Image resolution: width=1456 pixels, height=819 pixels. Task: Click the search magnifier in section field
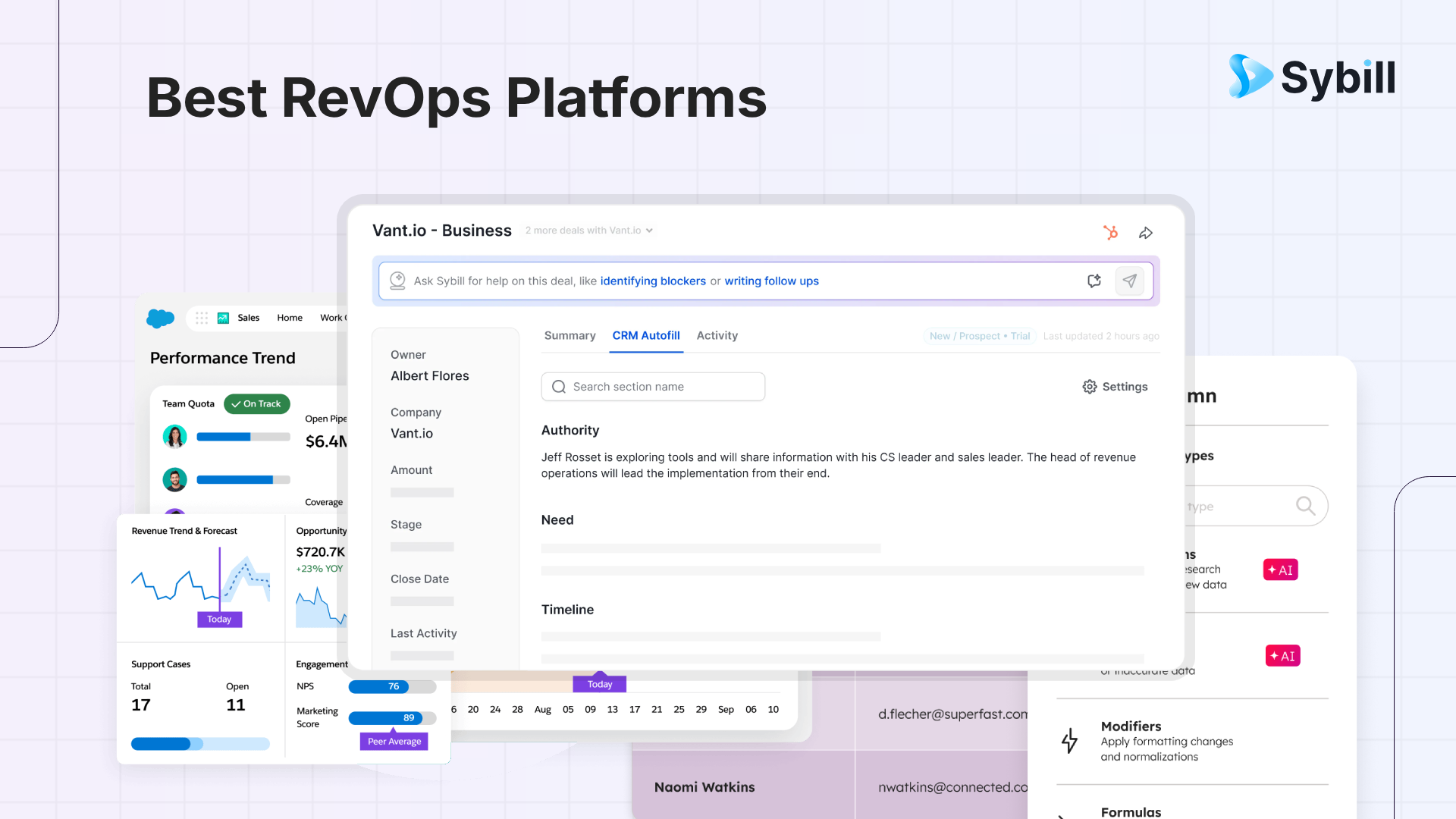click(x=559, y=387)
